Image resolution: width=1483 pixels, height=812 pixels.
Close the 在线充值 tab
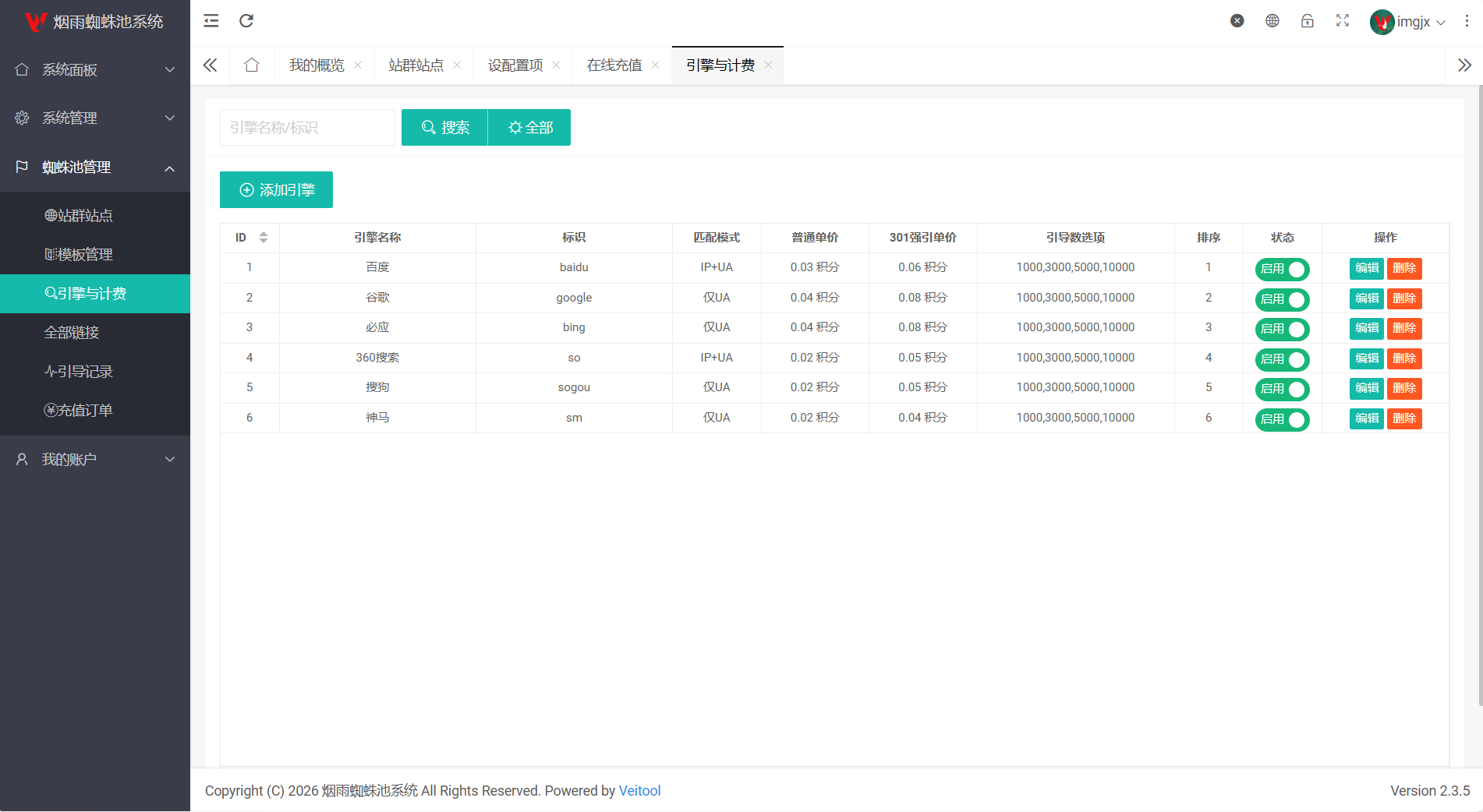(656, 65)
